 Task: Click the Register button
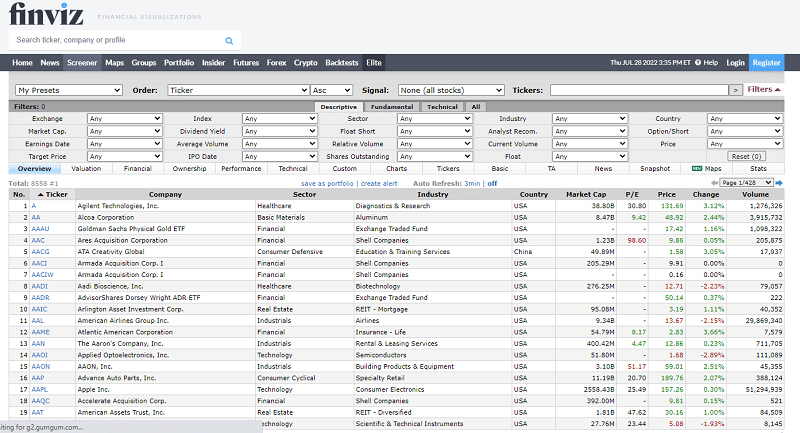[766, 63]
